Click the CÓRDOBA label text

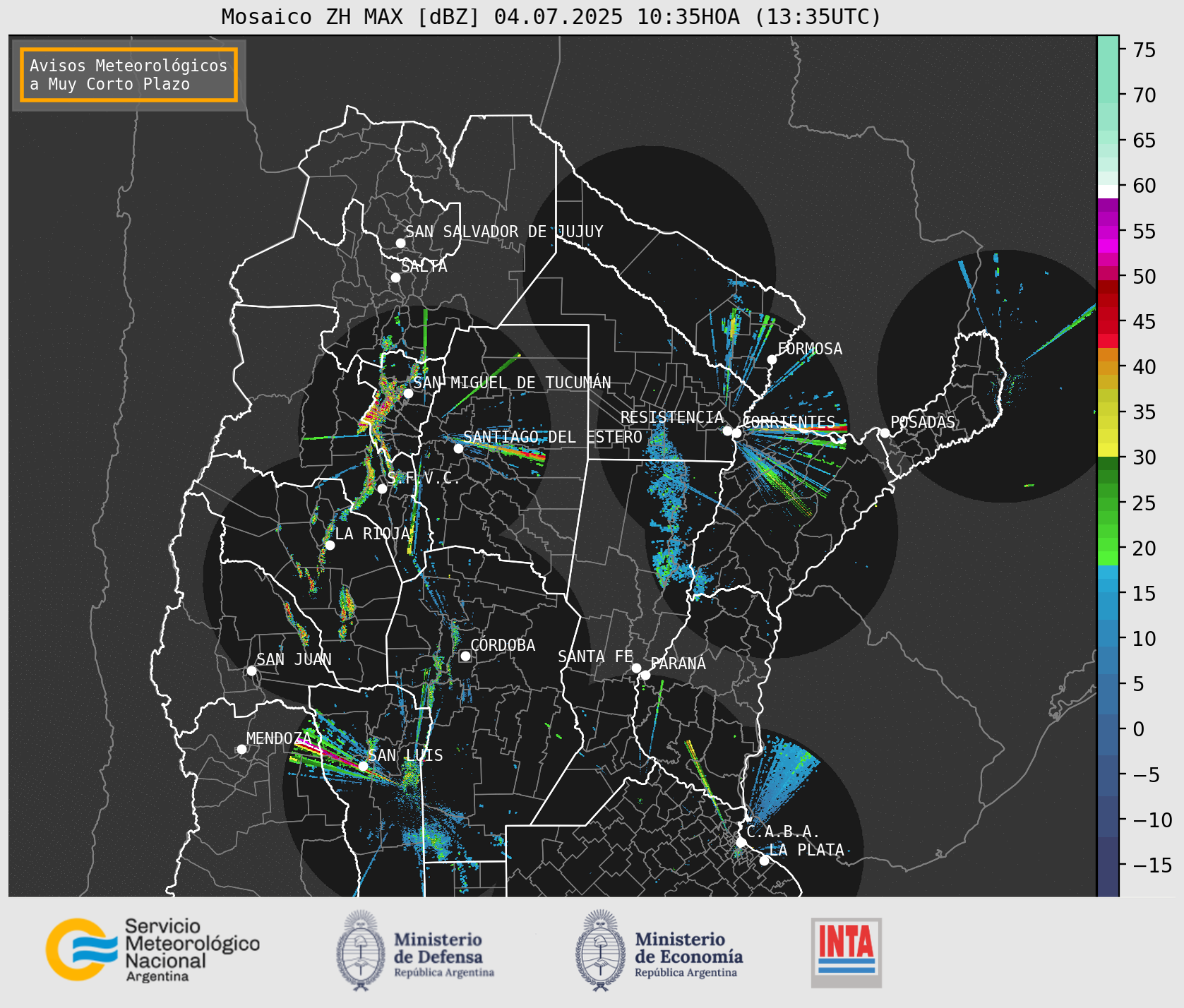[x=503, y=645]
